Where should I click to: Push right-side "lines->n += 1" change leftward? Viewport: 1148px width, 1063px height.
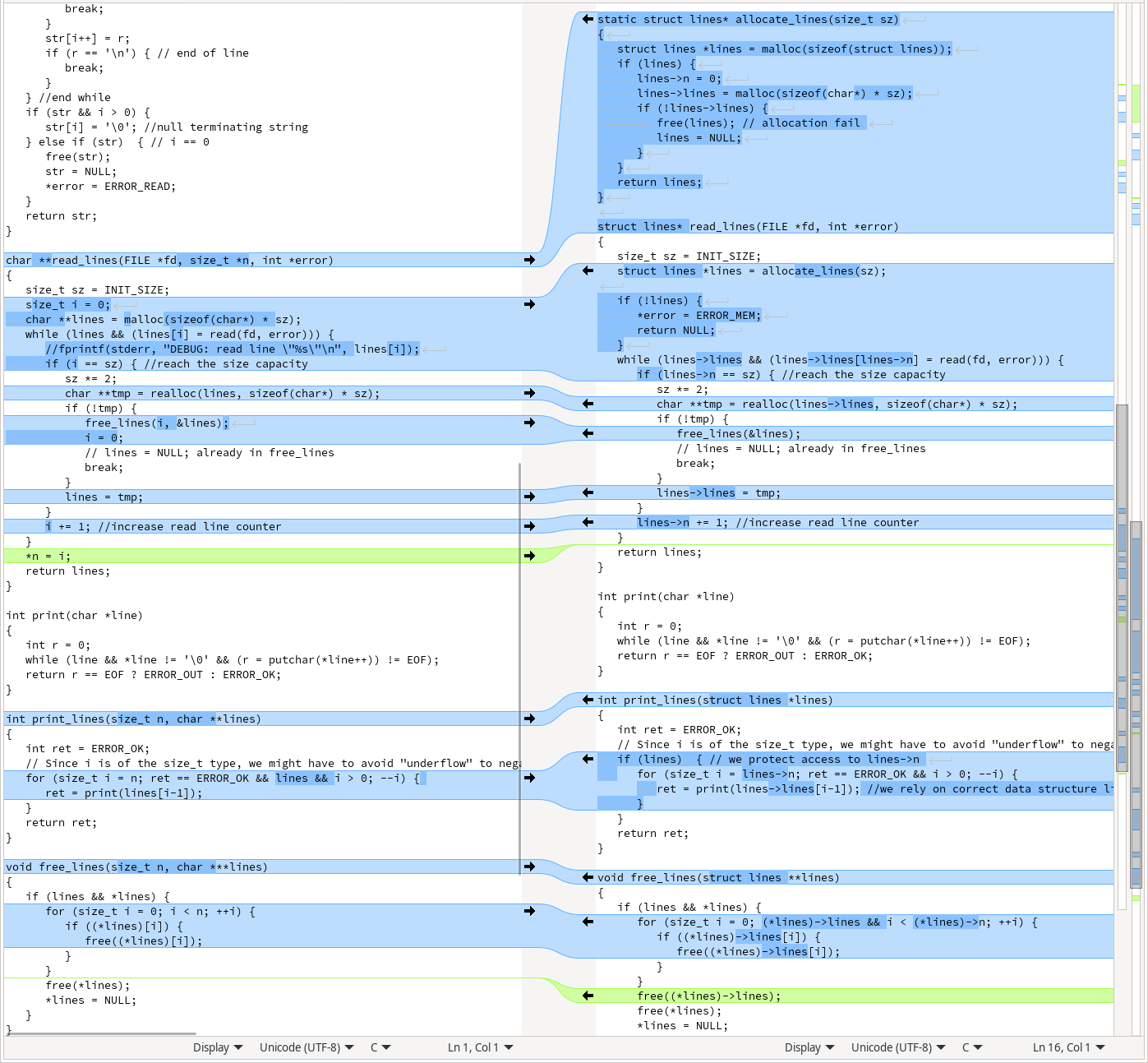click(588, 523)
